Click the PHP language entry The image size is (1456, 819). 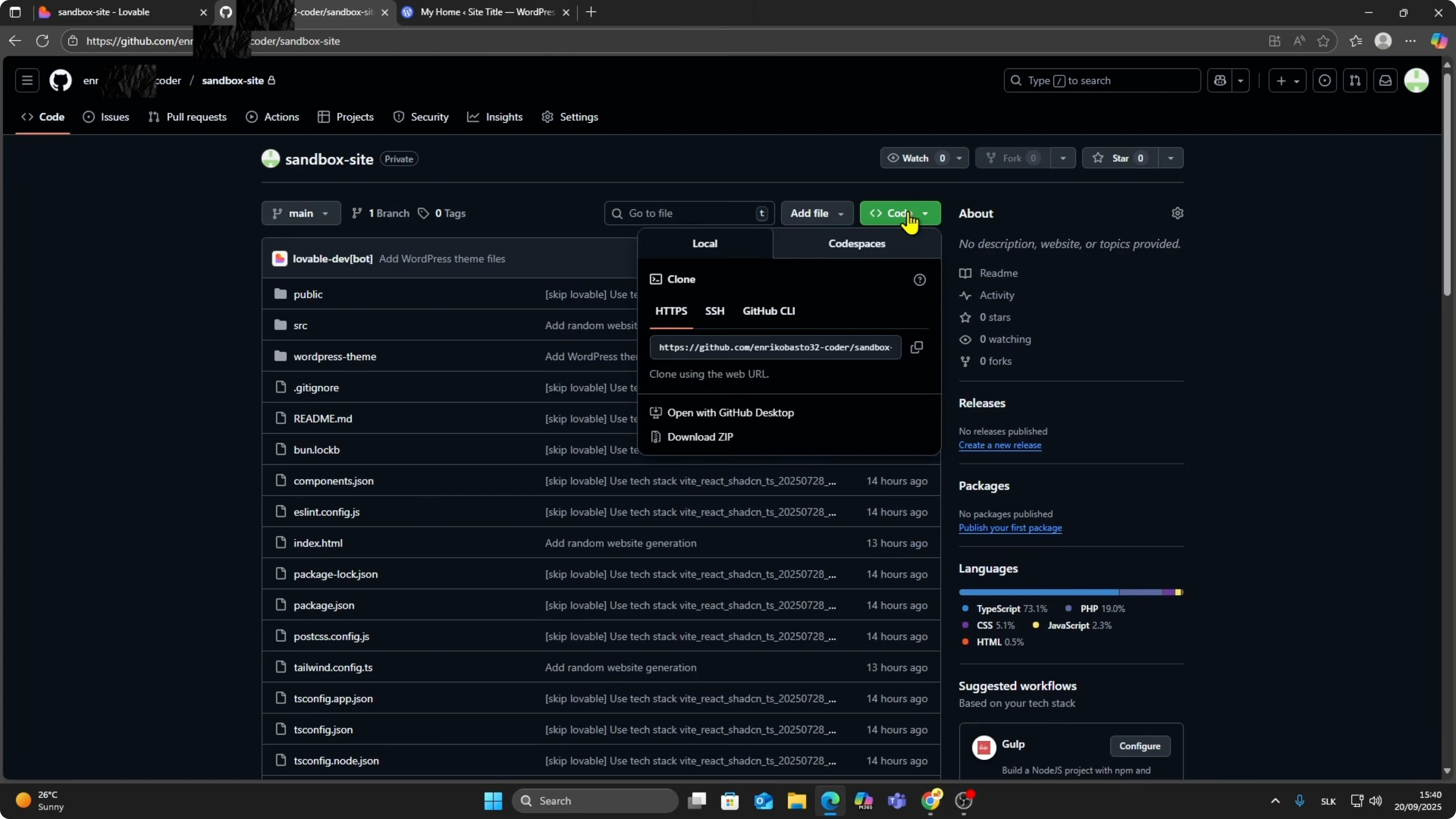1096,609
